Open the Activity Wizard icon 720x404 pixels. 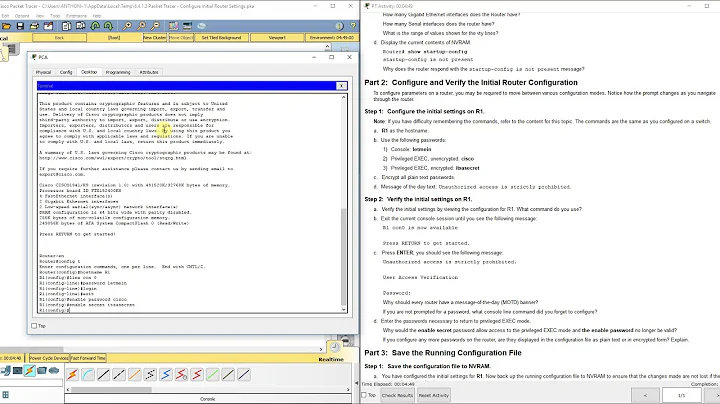48,26
